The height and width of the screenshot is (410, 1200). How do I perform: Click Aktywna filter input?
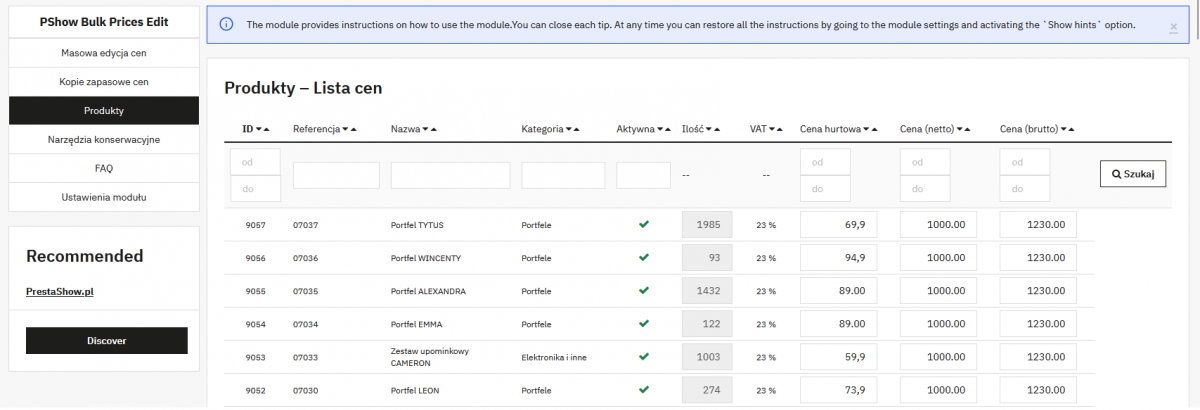(643, 175)
